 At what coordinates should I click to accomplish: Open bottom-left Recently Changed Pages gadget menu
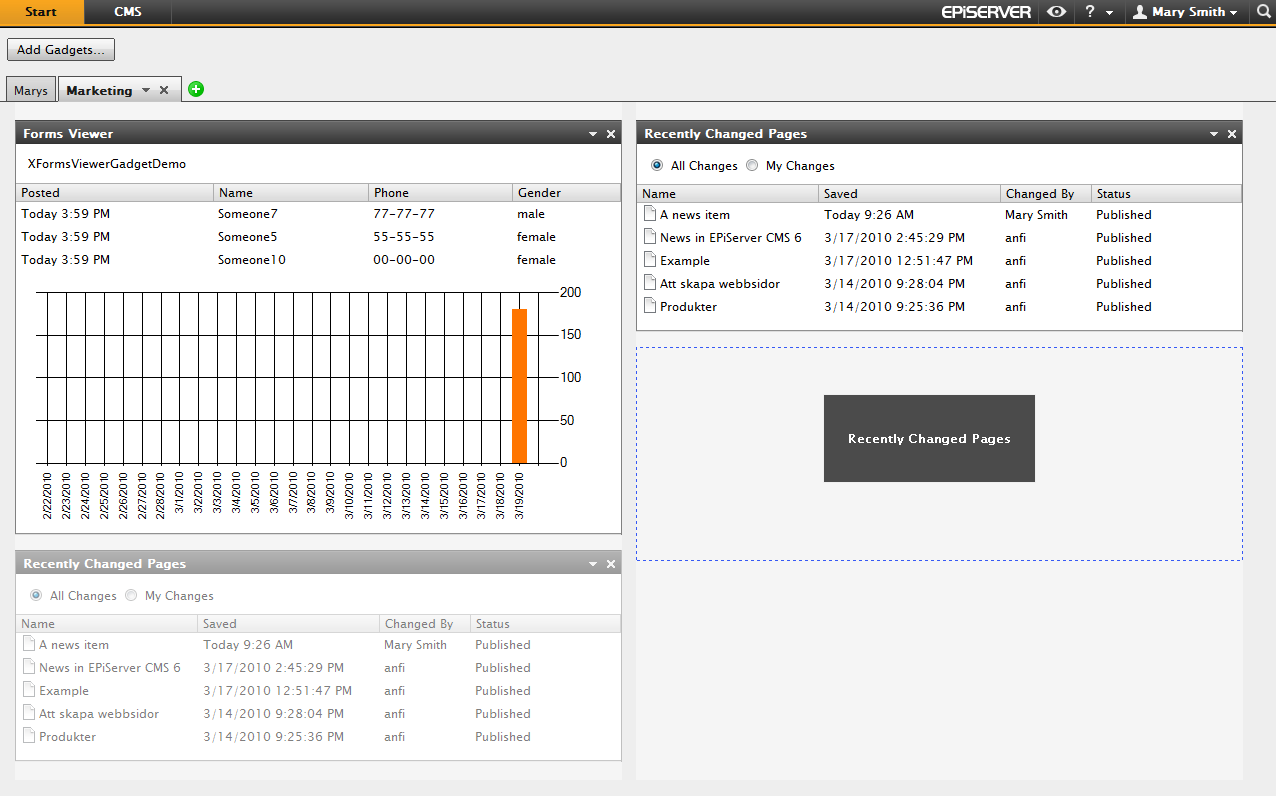tap(593, 565)
